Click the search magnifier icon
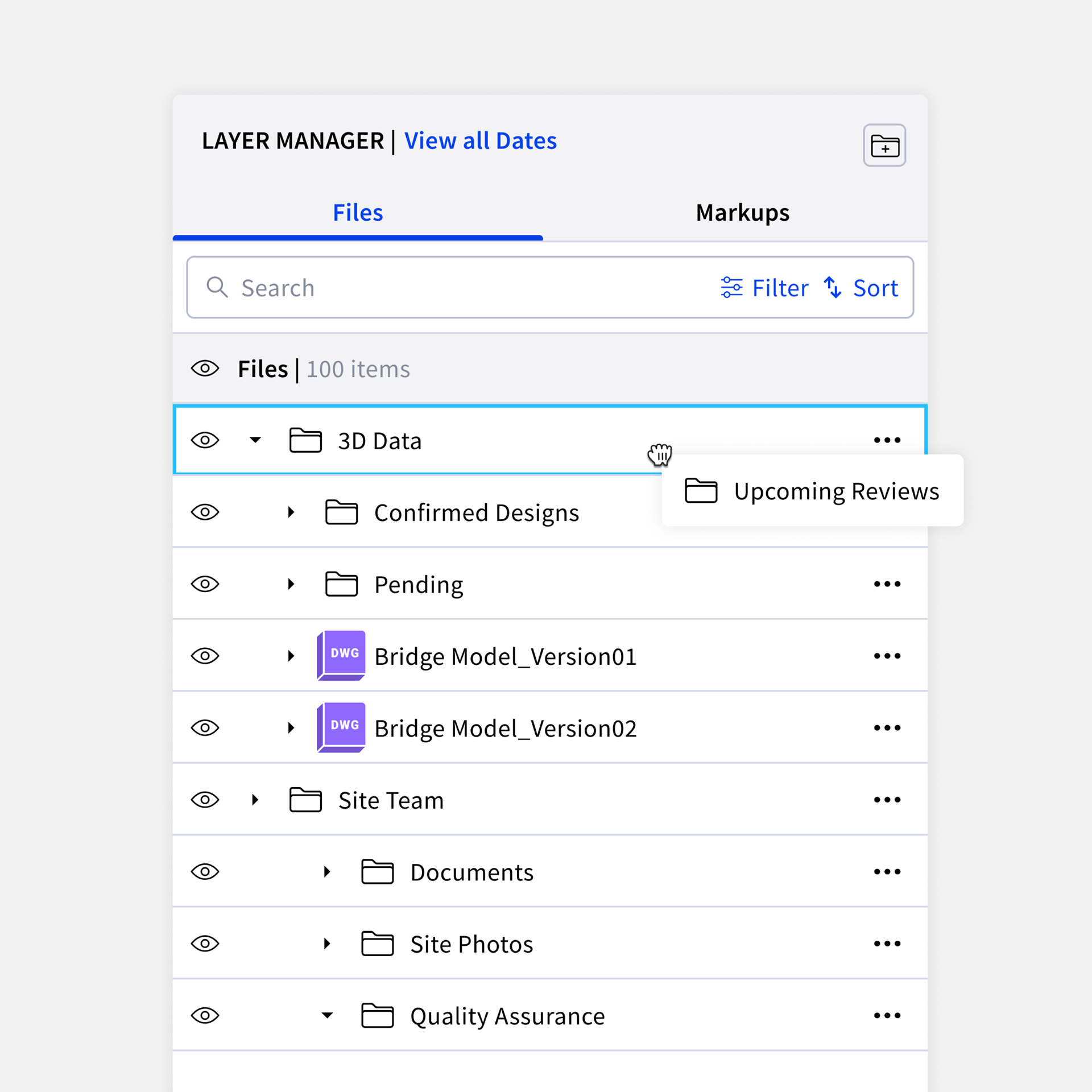 pos(217,288)
